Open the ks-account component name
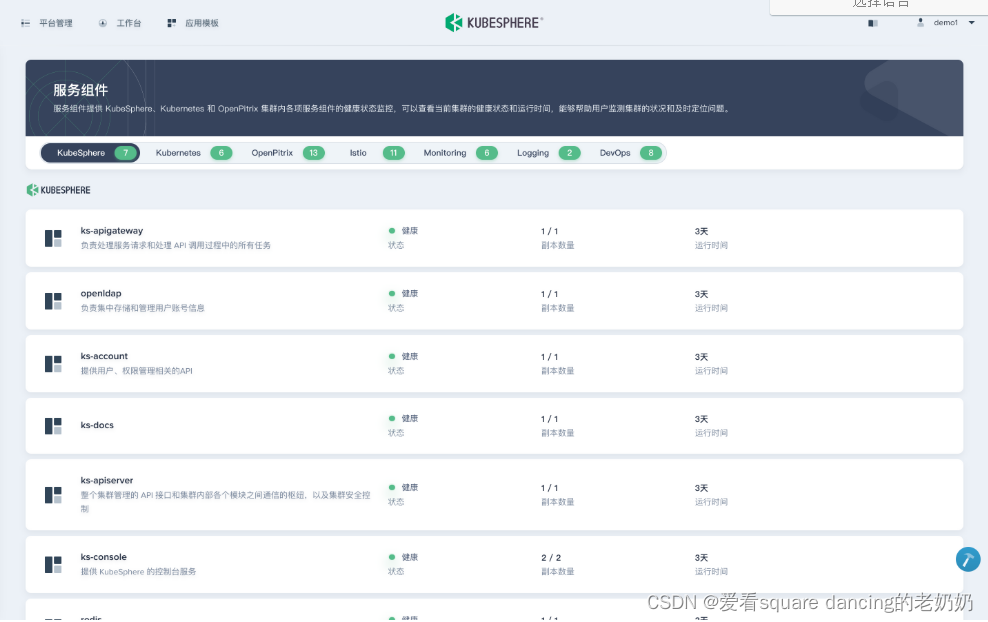The width and height of the screenshot is (988, 622). click(104, 356)
